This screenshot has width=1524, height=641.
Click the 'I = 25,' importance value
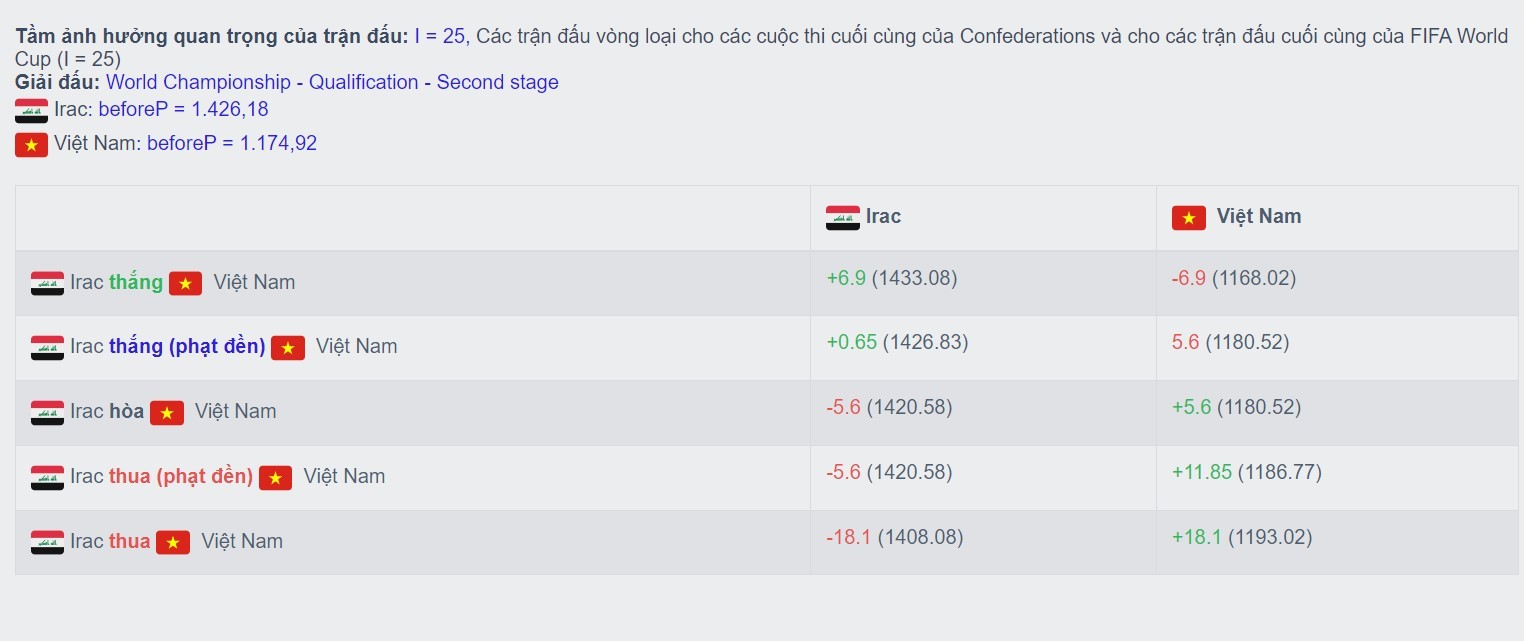pos(440,36)
